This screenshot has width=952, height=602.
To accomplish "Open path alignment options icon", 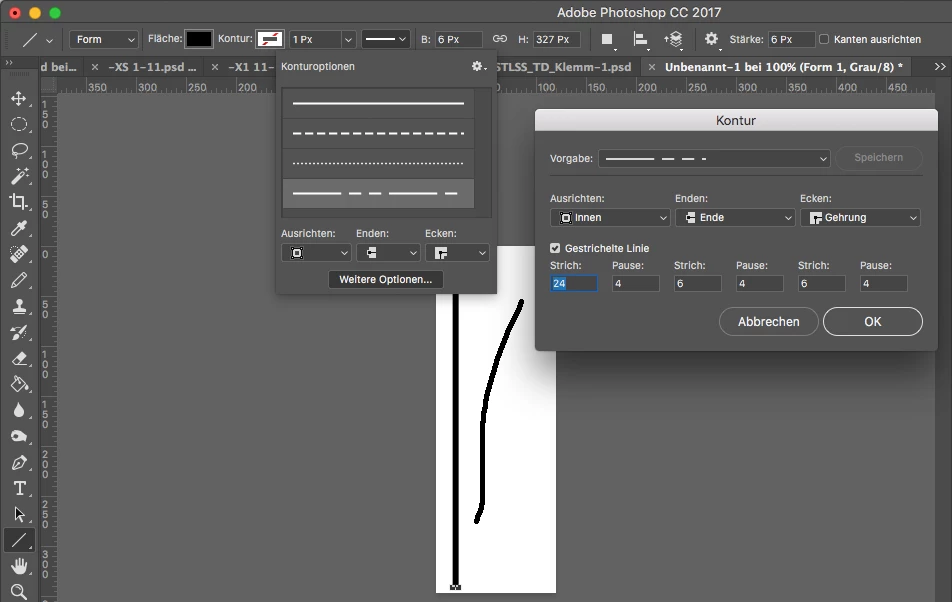I will point(639,39).
